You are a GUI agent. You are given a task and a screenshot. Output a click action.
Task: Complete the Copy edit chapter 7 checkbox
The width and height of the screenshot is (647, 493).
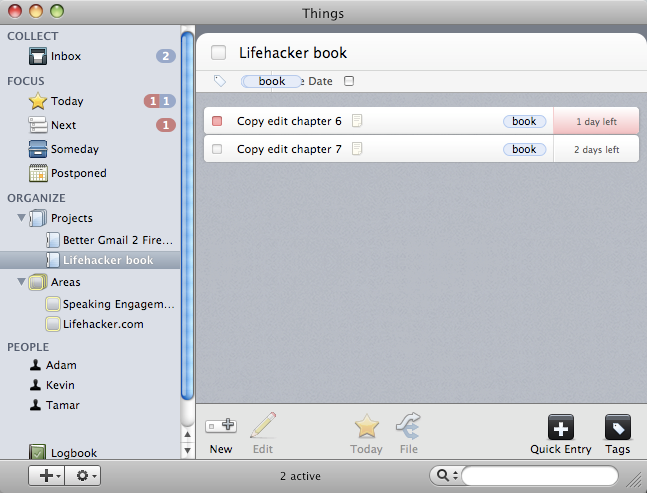click(217, 149)
